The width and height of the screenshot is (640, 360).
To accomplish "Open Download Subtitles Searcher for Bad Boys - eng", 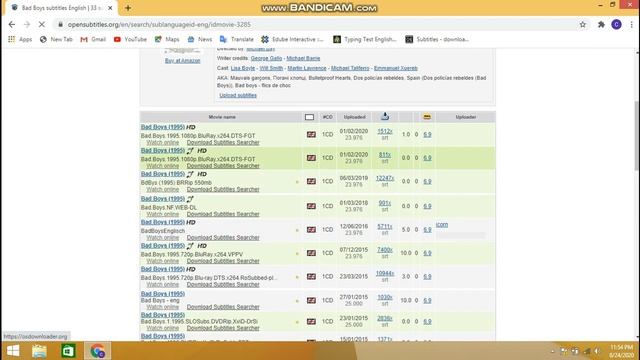I will tap(223, 307).
